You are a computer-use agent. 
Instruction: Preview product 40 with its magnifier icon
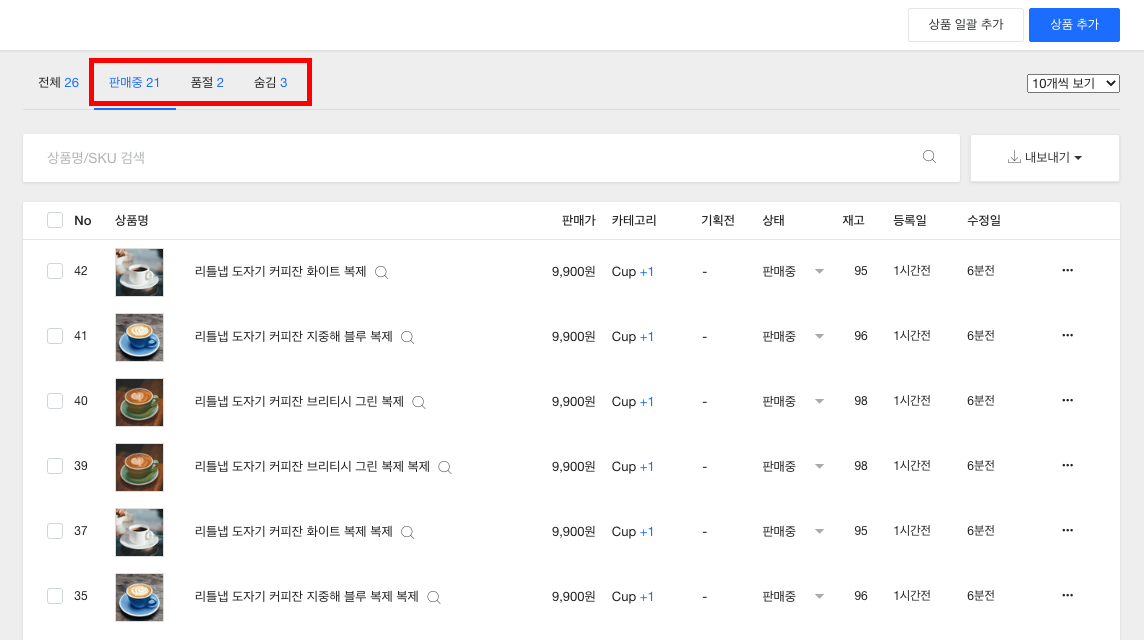pos(419,402)
